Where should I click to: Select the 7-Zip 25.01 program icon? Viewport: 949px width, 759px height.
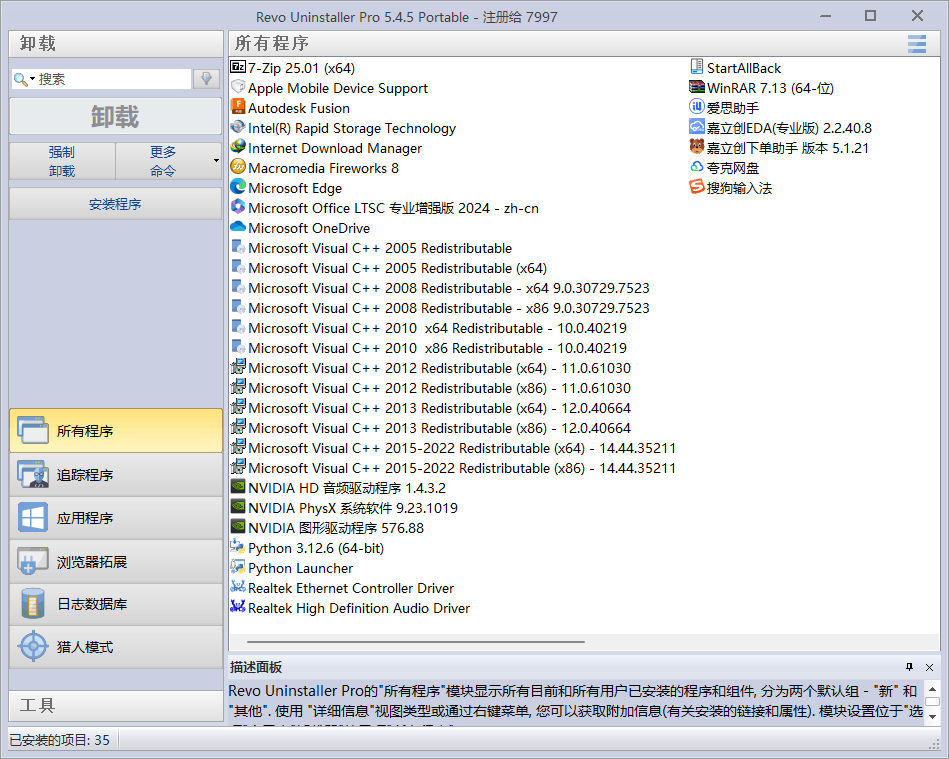point(238,67)
